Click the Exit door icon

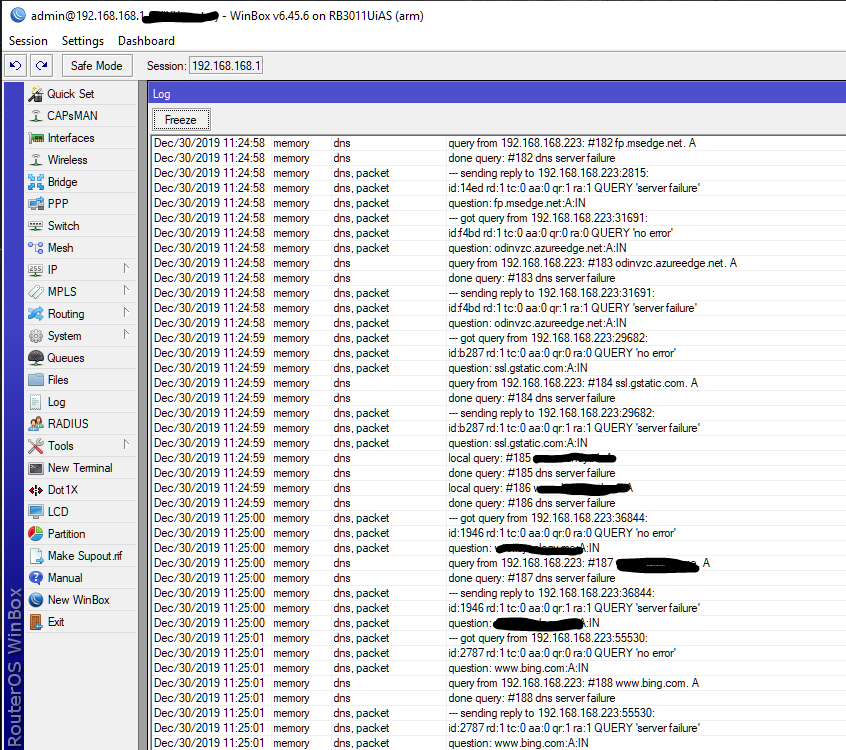(x=36, y=622)
